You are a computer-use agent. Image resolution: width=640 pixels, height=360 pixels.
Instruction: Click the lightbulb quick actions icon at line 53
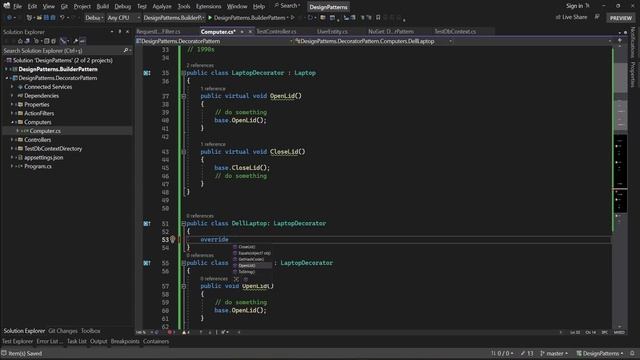173,240
